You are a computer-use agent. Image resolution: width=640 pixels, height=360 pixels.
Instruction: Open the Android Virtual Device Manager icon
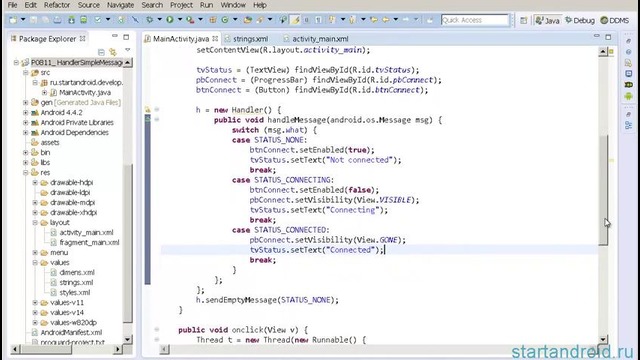(83, 20)
